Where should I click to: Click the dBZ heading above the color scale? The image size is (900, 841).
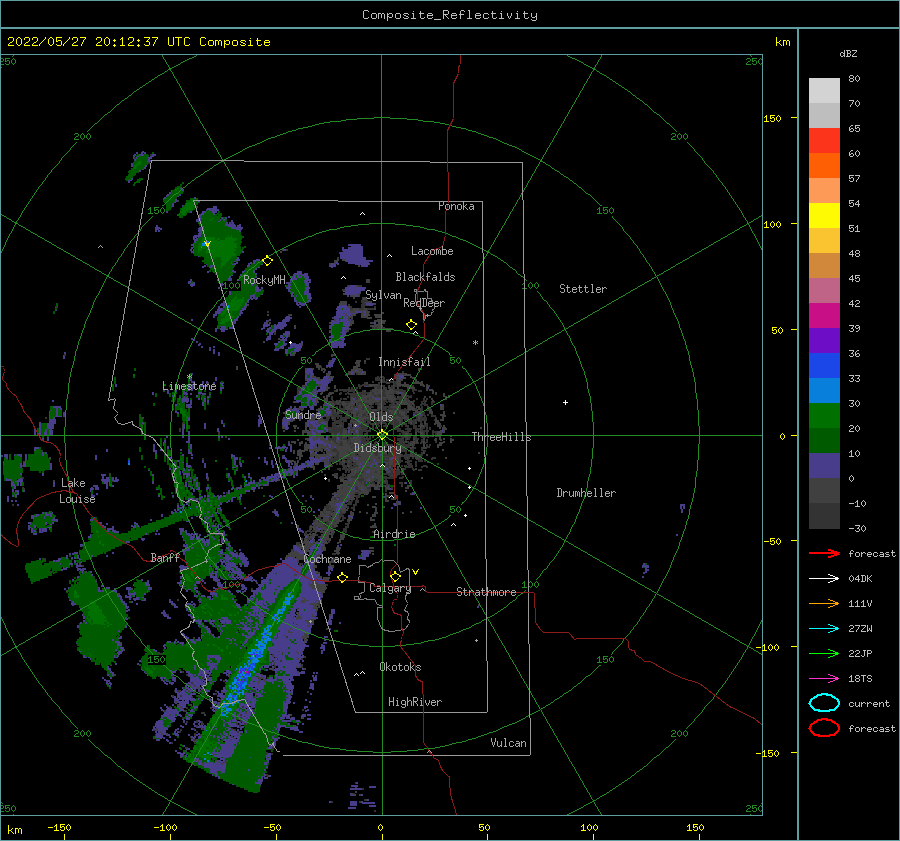tap(848, 53)
